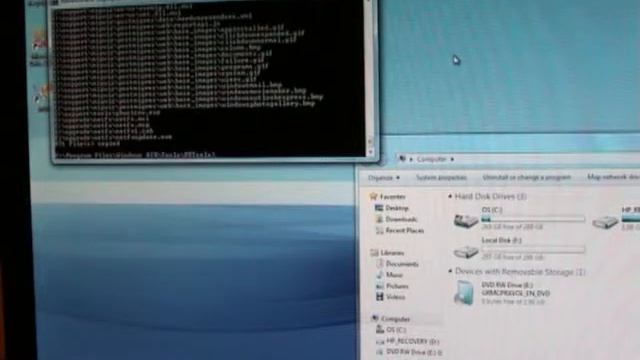640x360 pixels.
Task: Select Computer label in navigation pane
Action: click(396, 319)
